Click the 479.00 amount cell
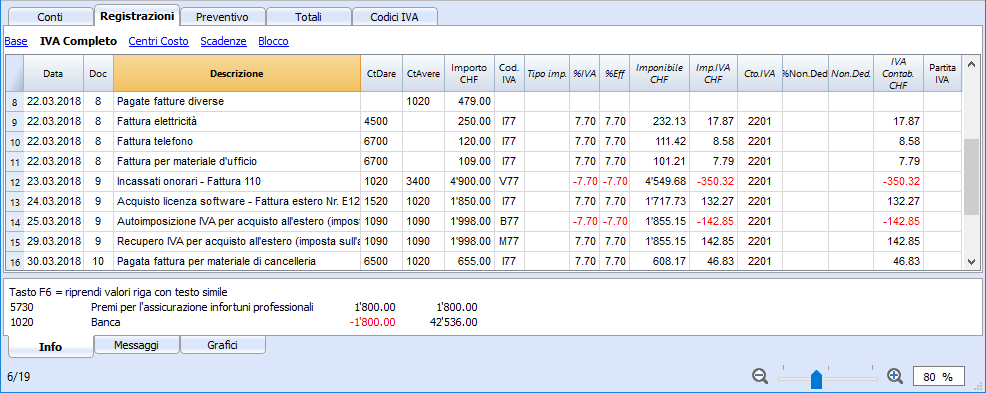Image resolution: width=986 pixels, height=393 pixels. coord(469,101)
